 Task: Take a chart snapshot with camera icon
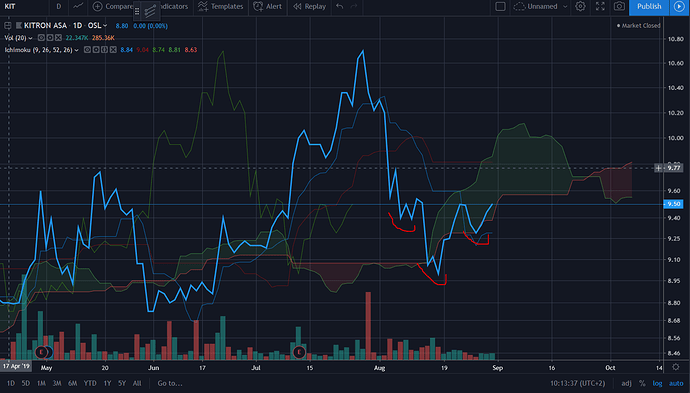pos(619,7)
